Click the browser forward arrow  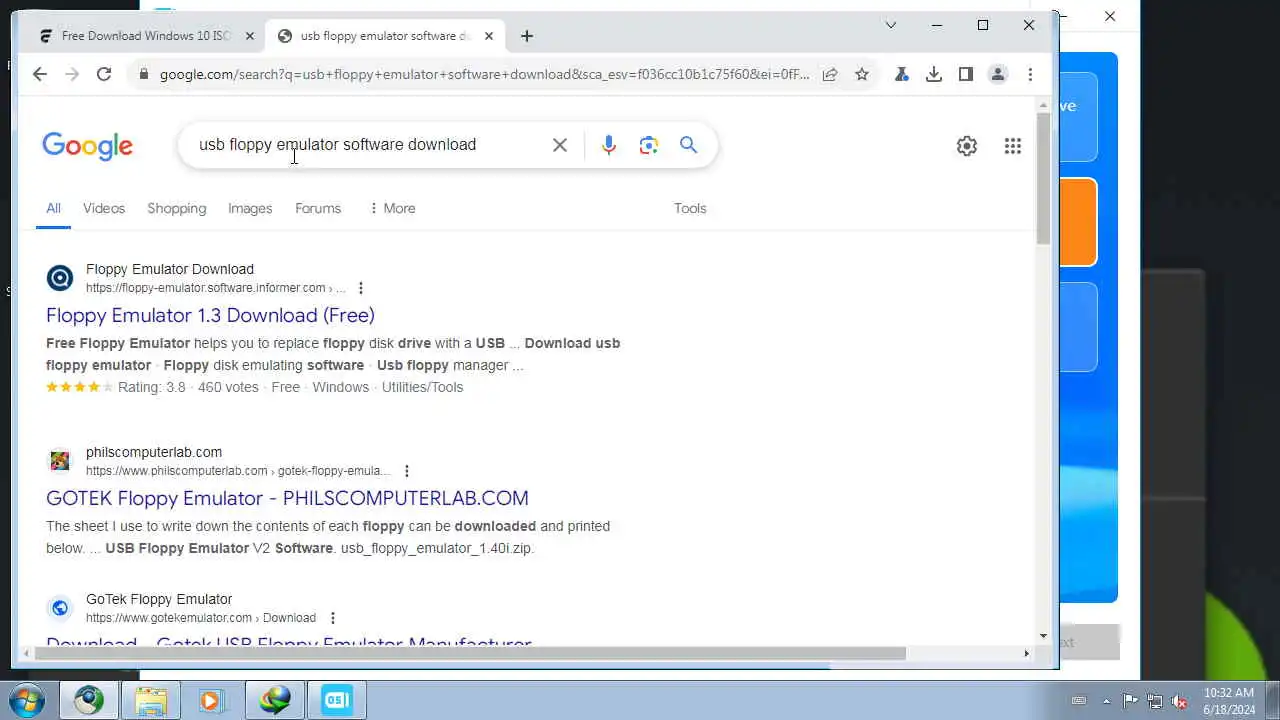point(71,74)
